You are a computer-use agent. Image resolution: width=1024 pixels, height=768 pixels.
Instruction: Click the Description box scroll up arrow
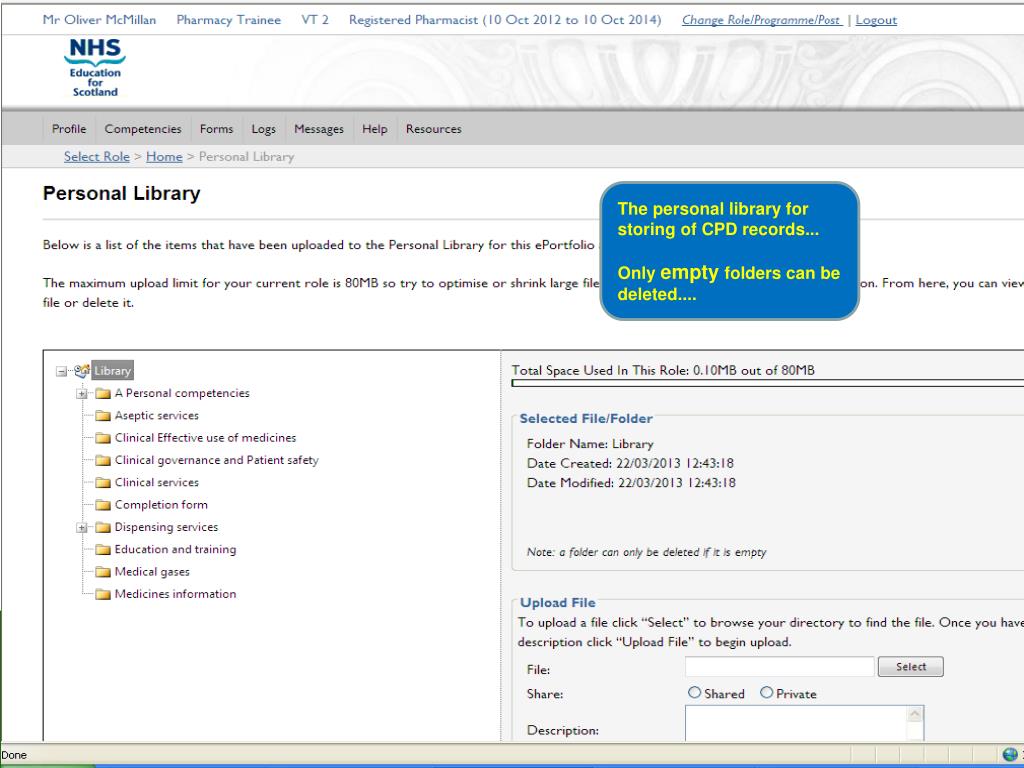tap(915, 714)
